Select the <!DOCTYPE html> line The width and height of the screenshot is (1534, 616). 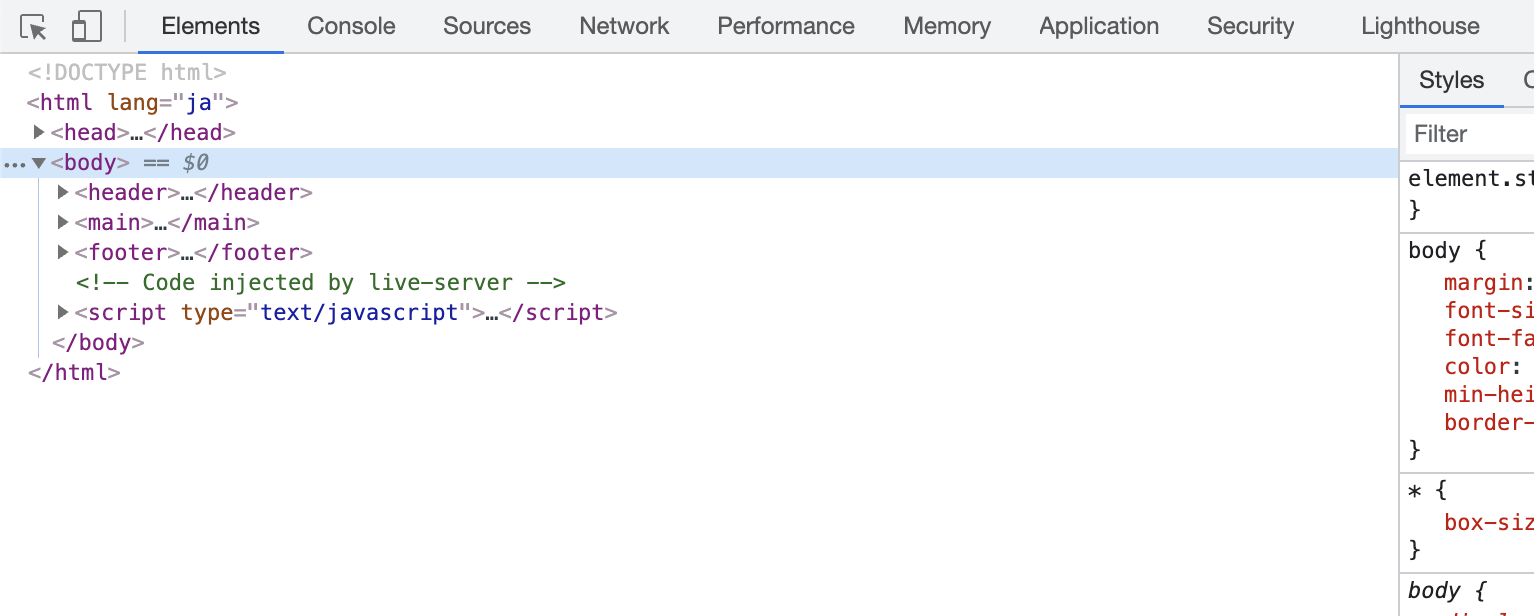click(127, 72)
